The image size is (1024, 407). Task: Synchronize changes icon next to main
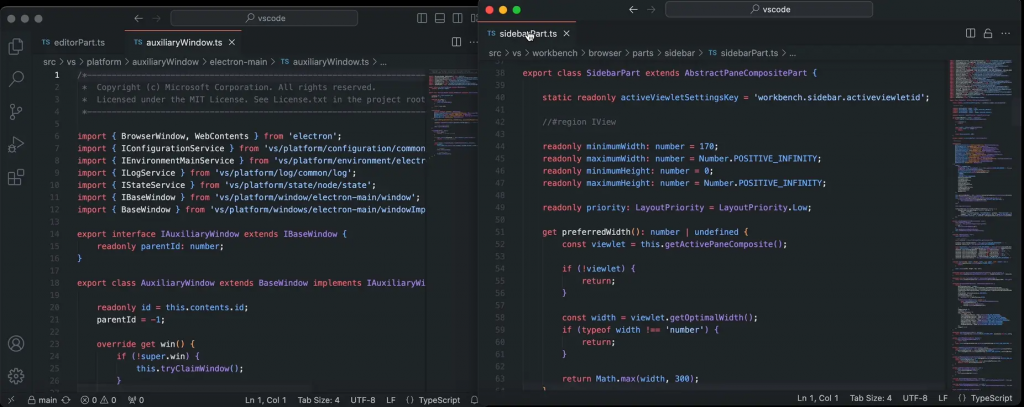click(x=67, y=400)
